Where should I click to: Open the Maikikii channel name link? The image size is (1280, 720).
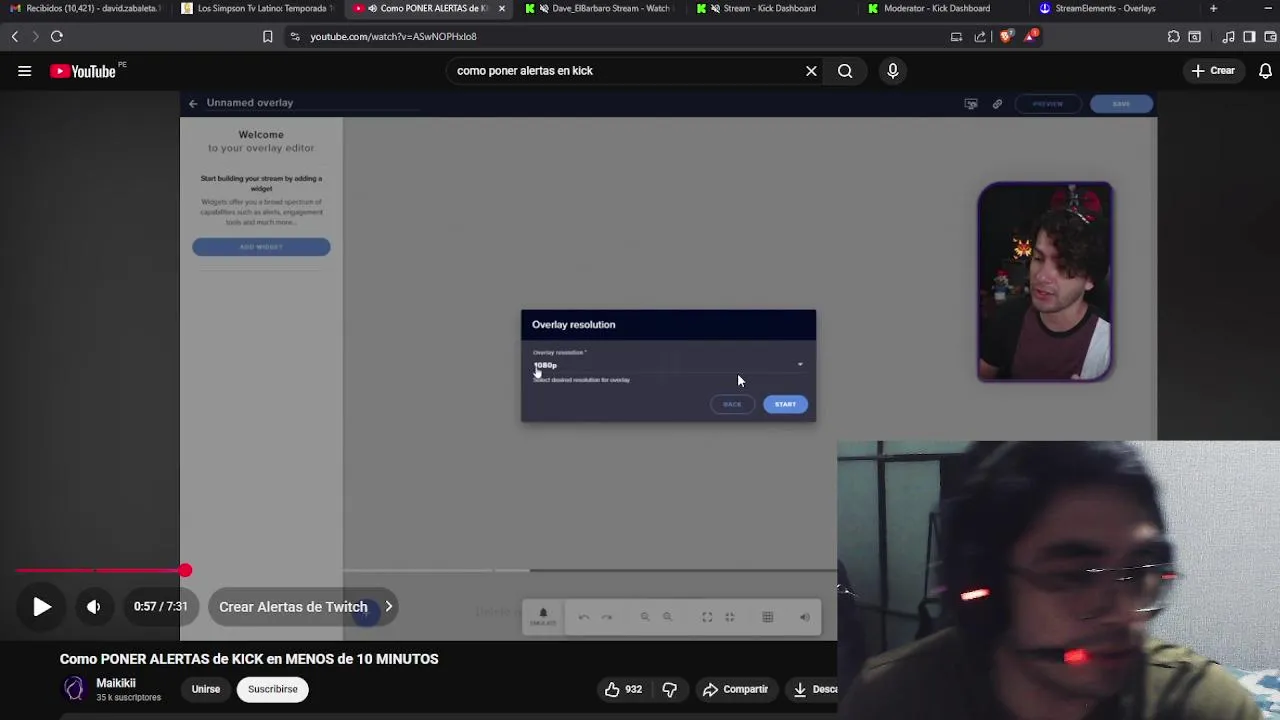(x=116, y=683)
